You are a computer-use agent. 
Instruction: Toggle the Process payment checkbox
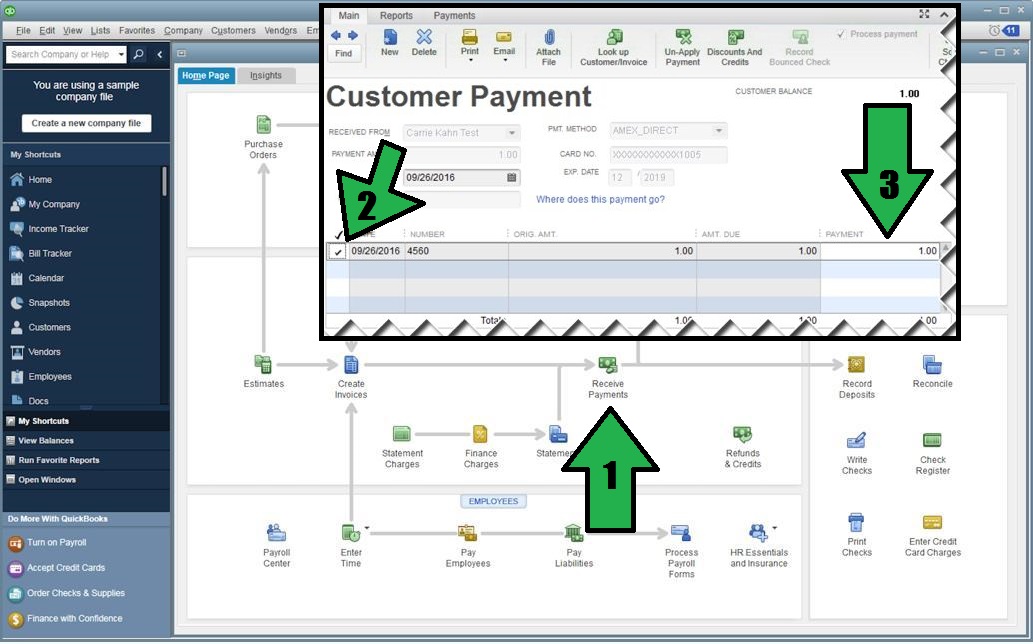point(841,34)
